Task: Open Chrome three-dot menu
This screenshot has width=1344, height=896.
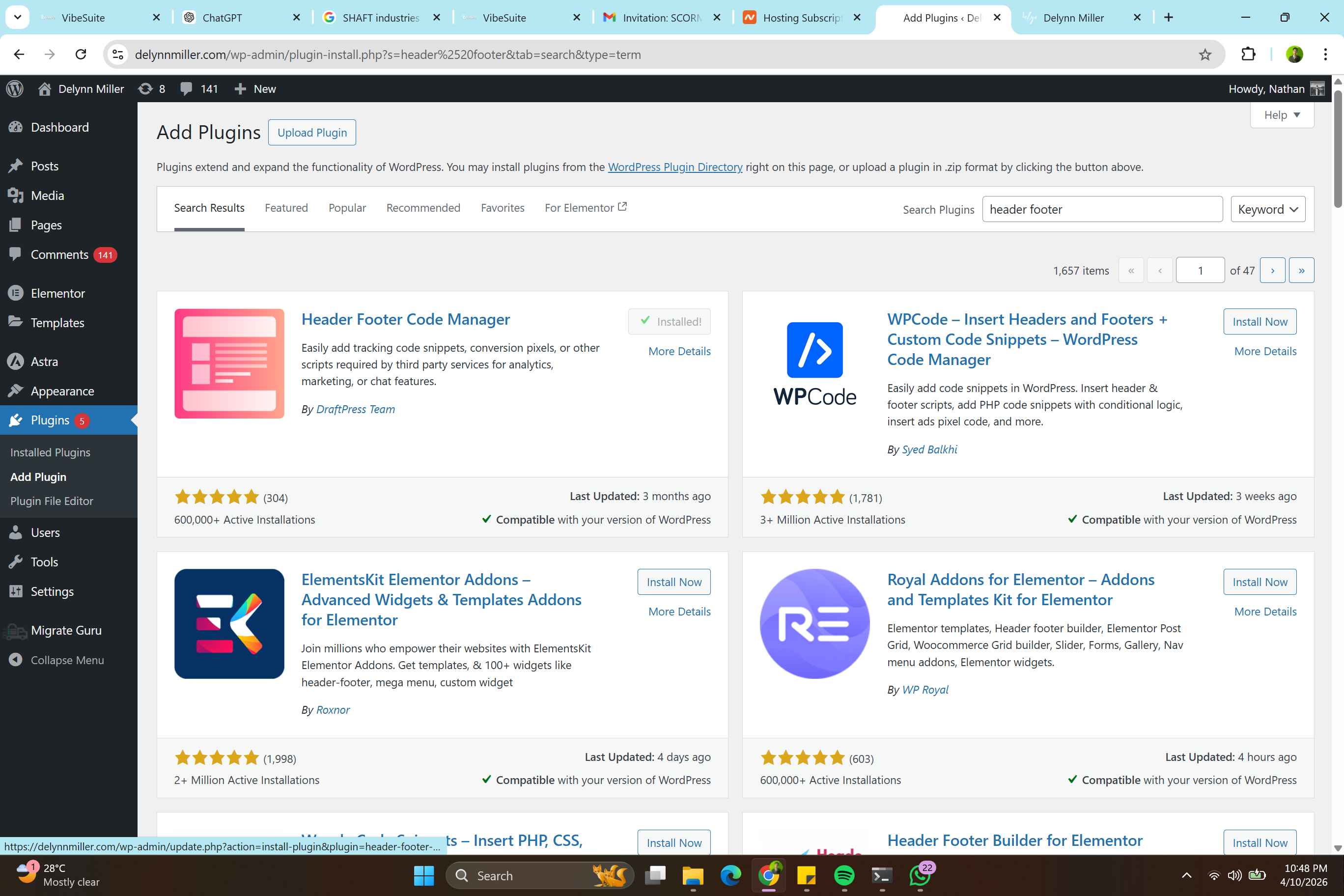Action: coord(1325,55)
